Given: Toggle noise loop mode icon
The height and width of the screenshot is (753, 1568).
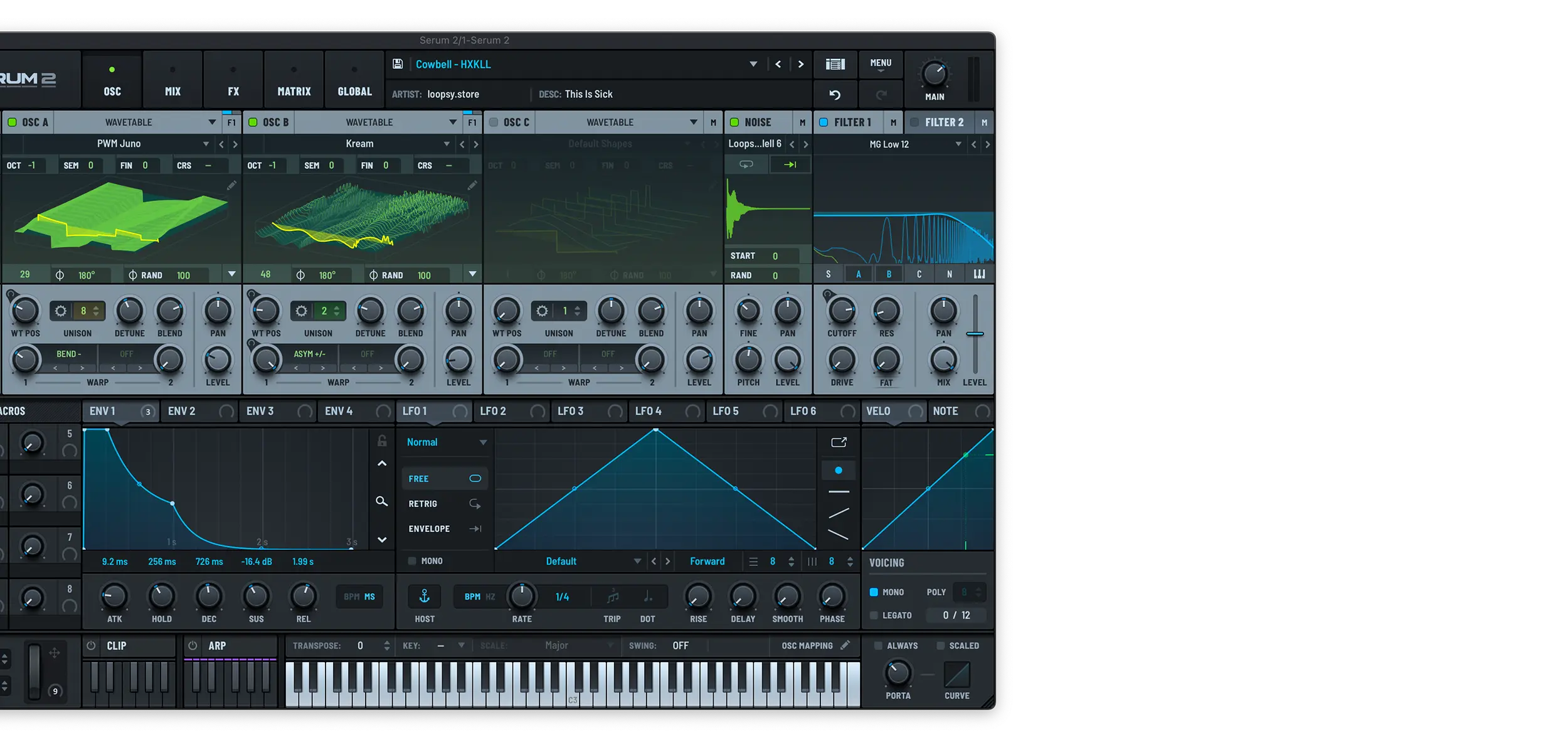Looking at the screenshot, I should (x=746, y=164).
